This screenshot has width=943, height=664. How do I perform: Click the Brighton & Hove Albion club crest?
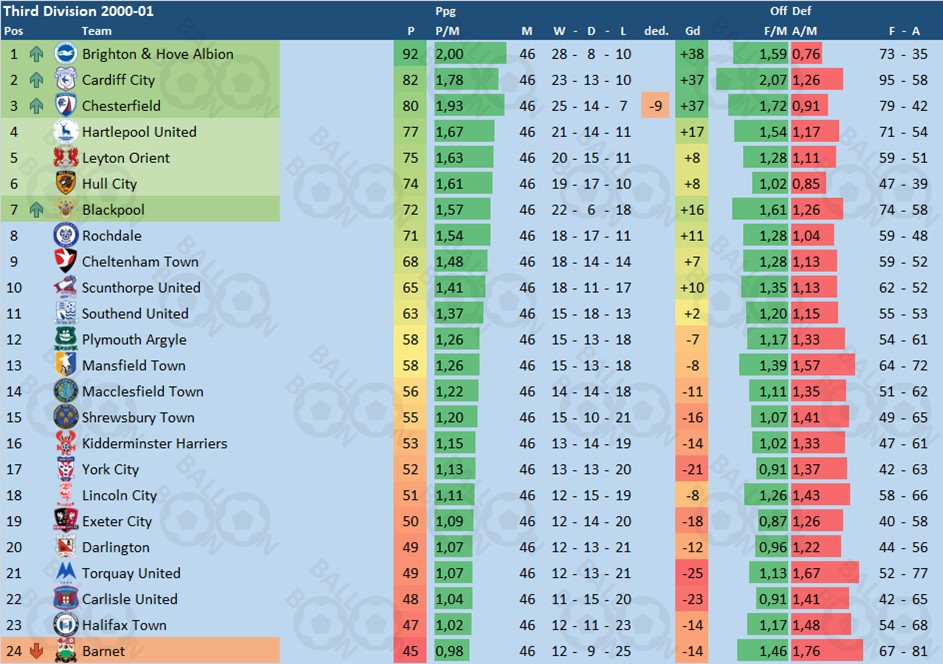[x=66, y=54]
